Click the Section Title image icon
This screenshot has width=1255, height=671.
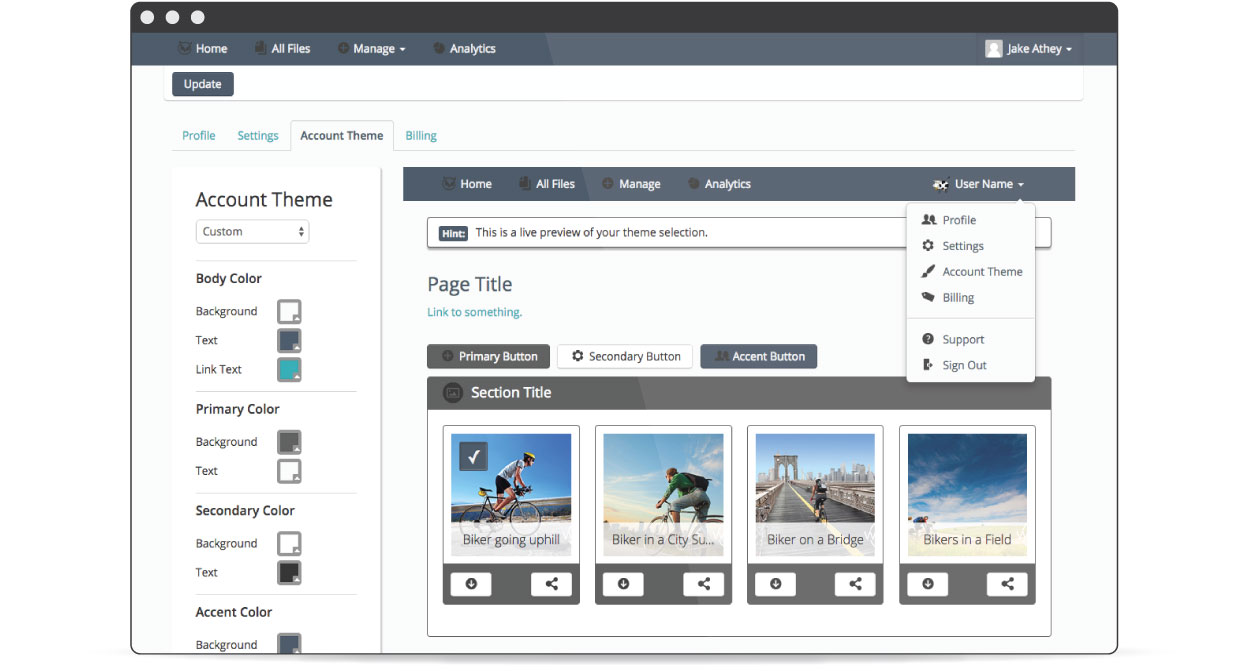pyautogui.click(x=453, y=393)
